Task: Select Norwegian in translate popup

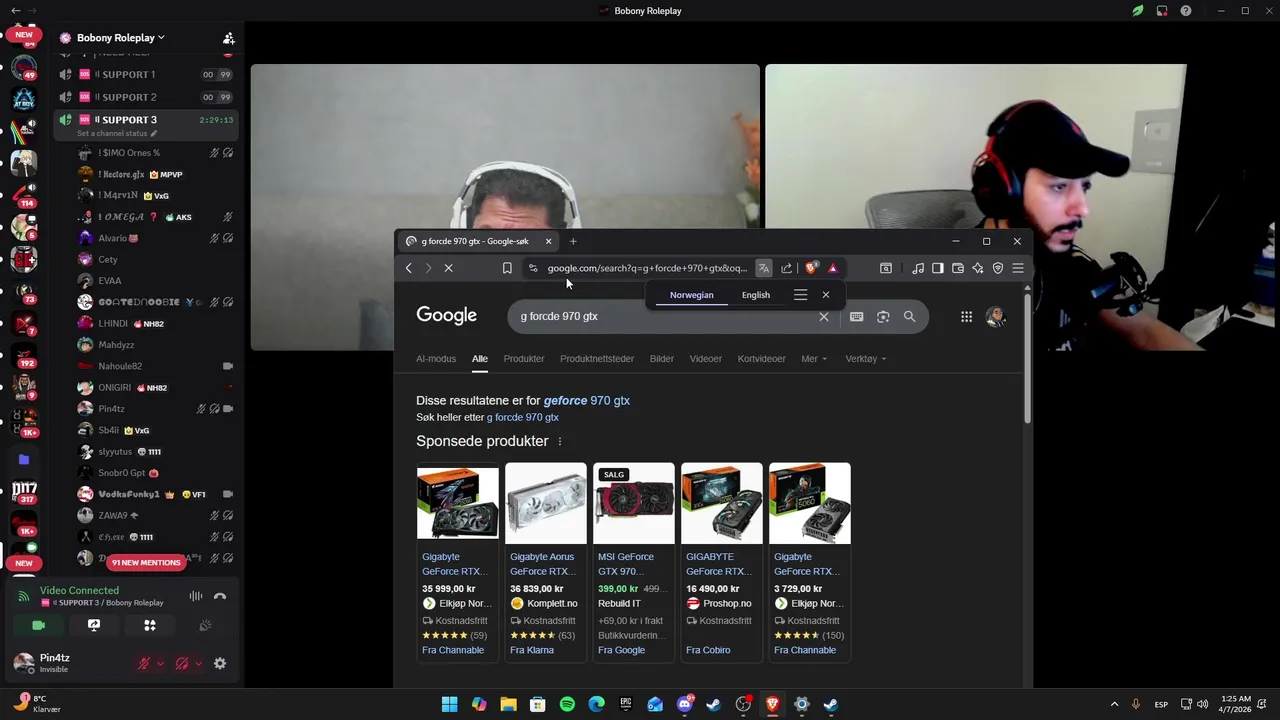Action: (x=691, y=295)
